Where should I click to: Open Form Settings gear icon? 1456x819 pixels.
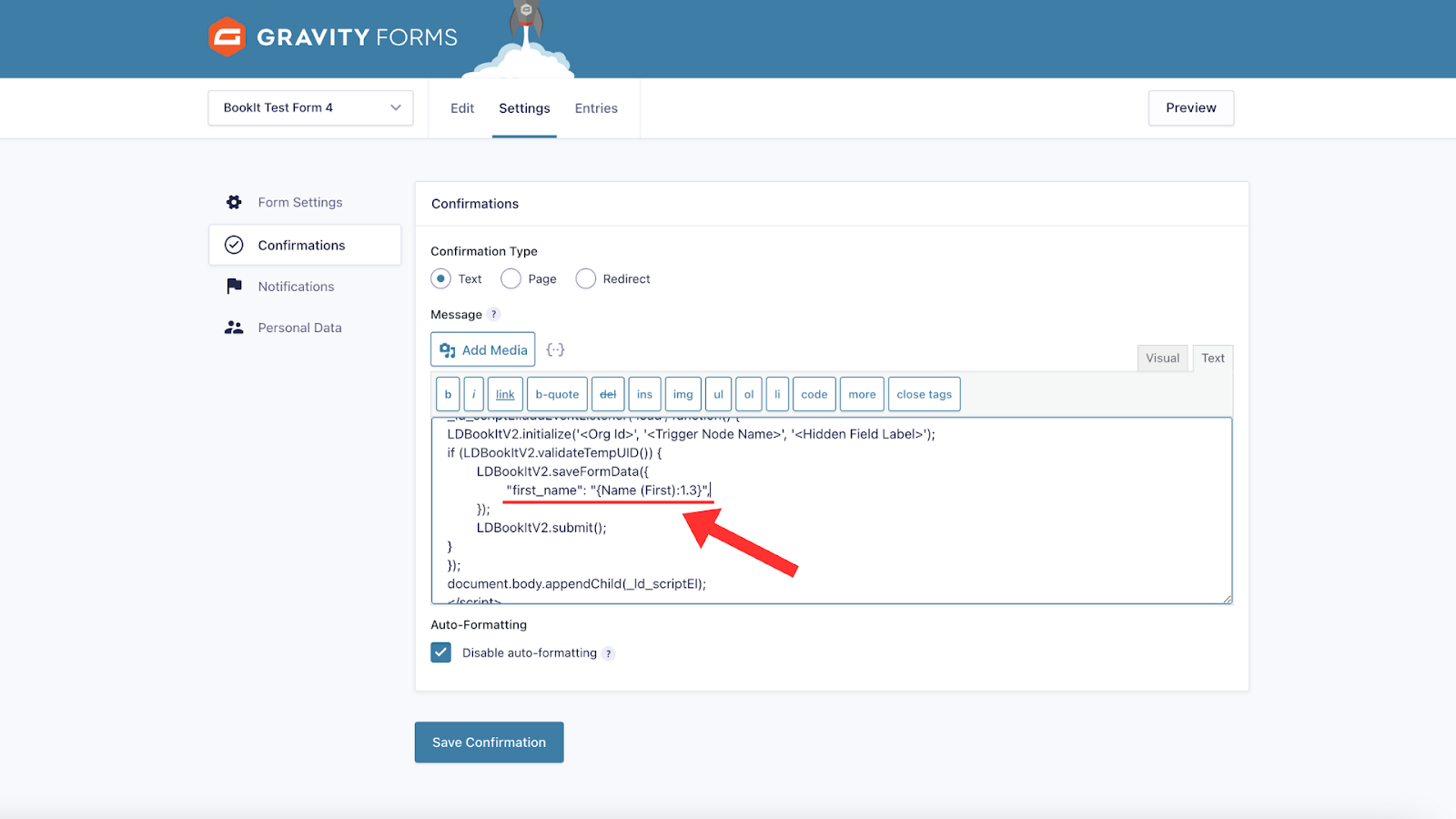[x=234, y=202]
